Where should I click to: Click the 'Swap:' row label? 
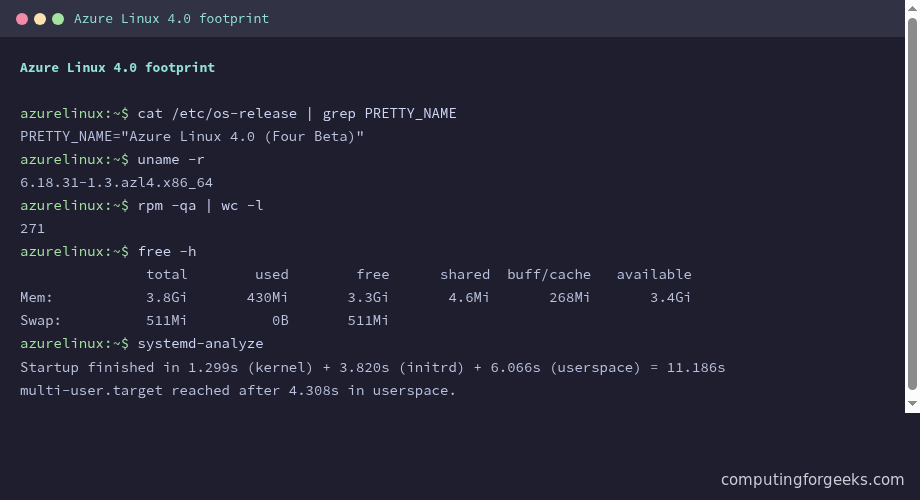(x=40, y=320)
